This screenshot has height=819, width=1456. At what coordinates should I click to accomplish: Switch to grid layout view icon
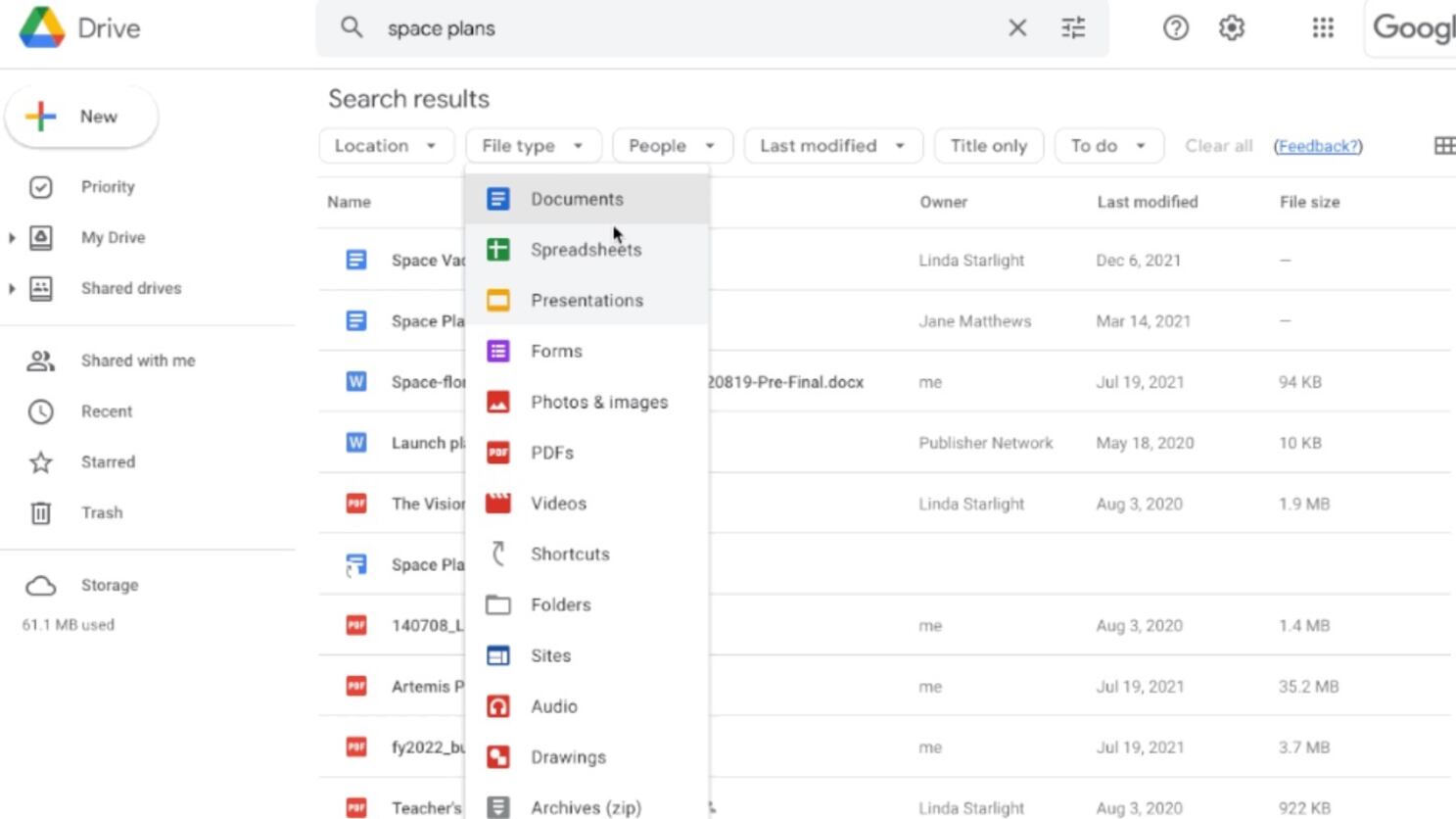pos(1443,146)
